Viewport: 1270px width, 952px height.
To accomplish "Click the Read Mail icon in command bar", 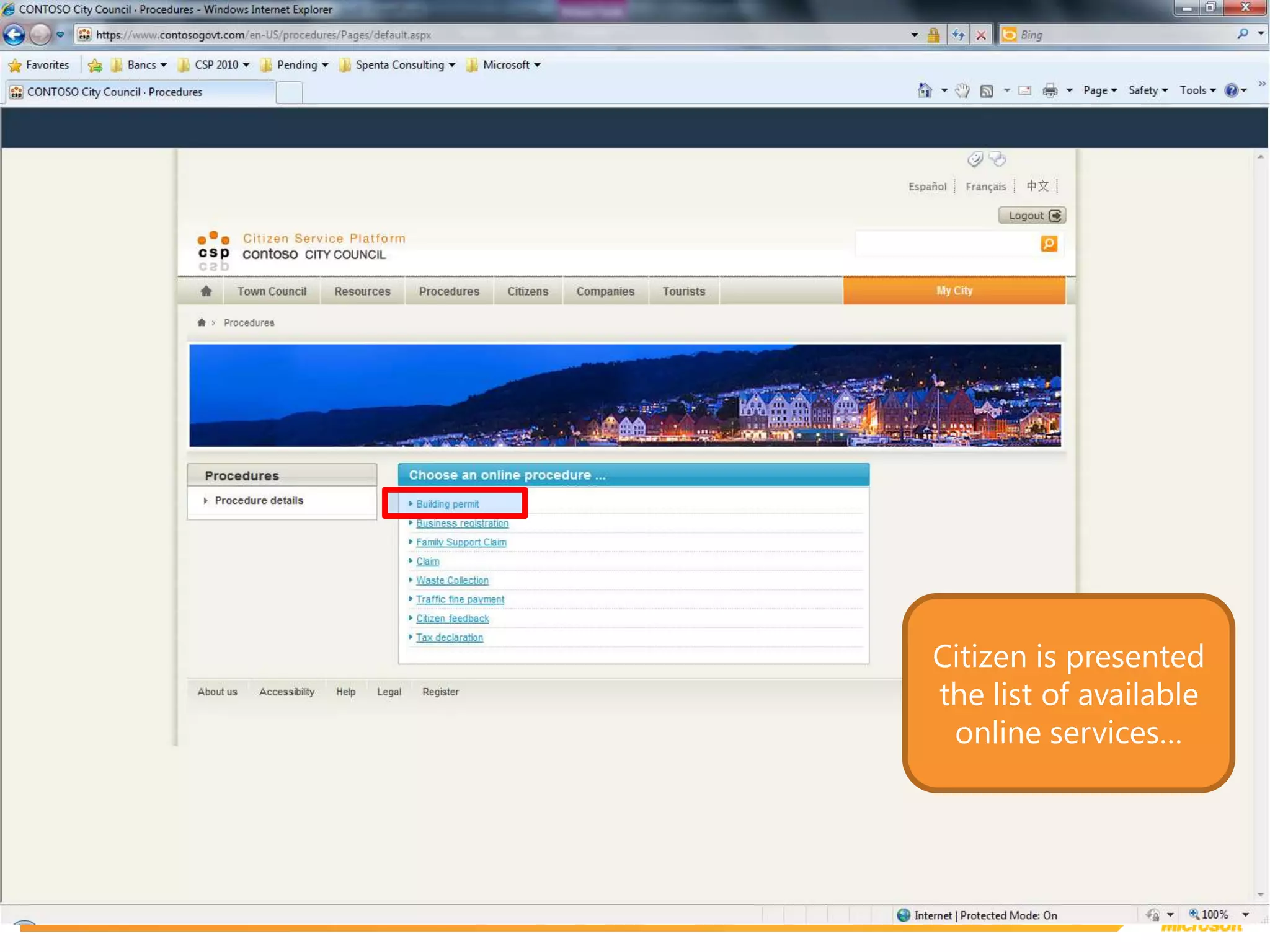I will click(1025, 90).
